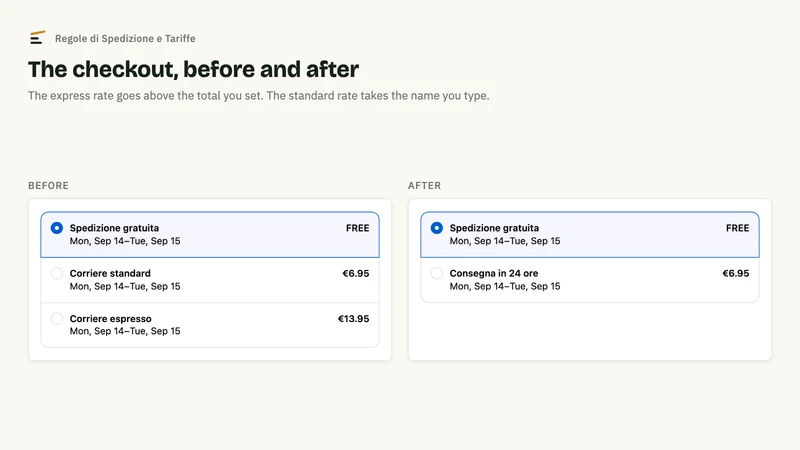Choose the Consegna in 24 ore radio button

437,273
